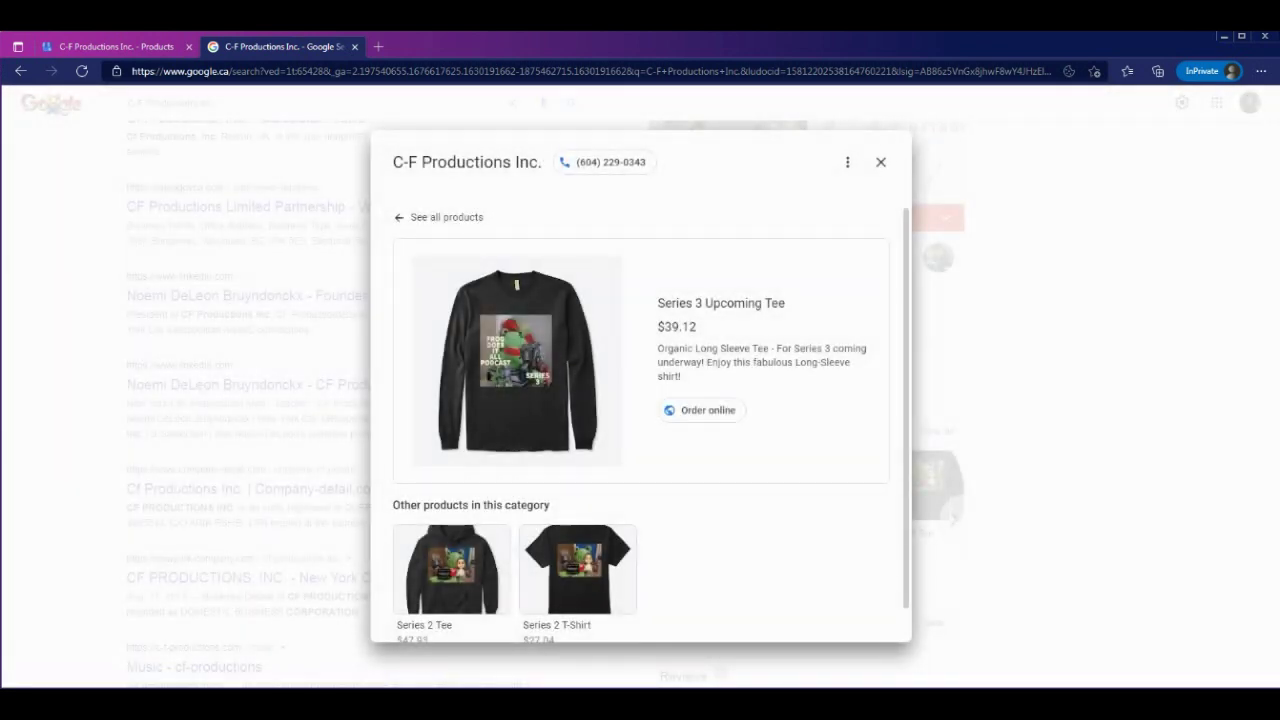The height and width of the screenshot is (720, 1280).
Task: Open the tab actions menu icon
Action: (x=17, y=46)
